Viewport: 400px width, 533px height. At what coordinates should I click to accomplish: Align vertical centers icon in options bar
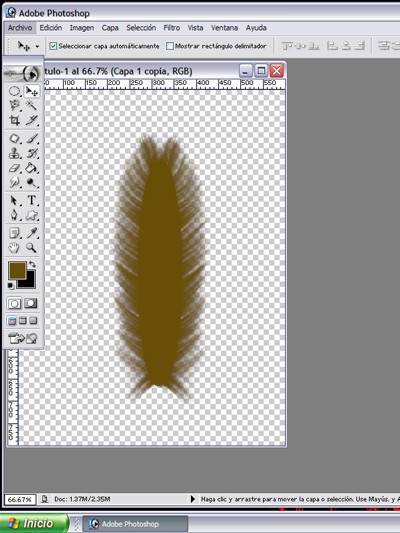click(300, 46)
